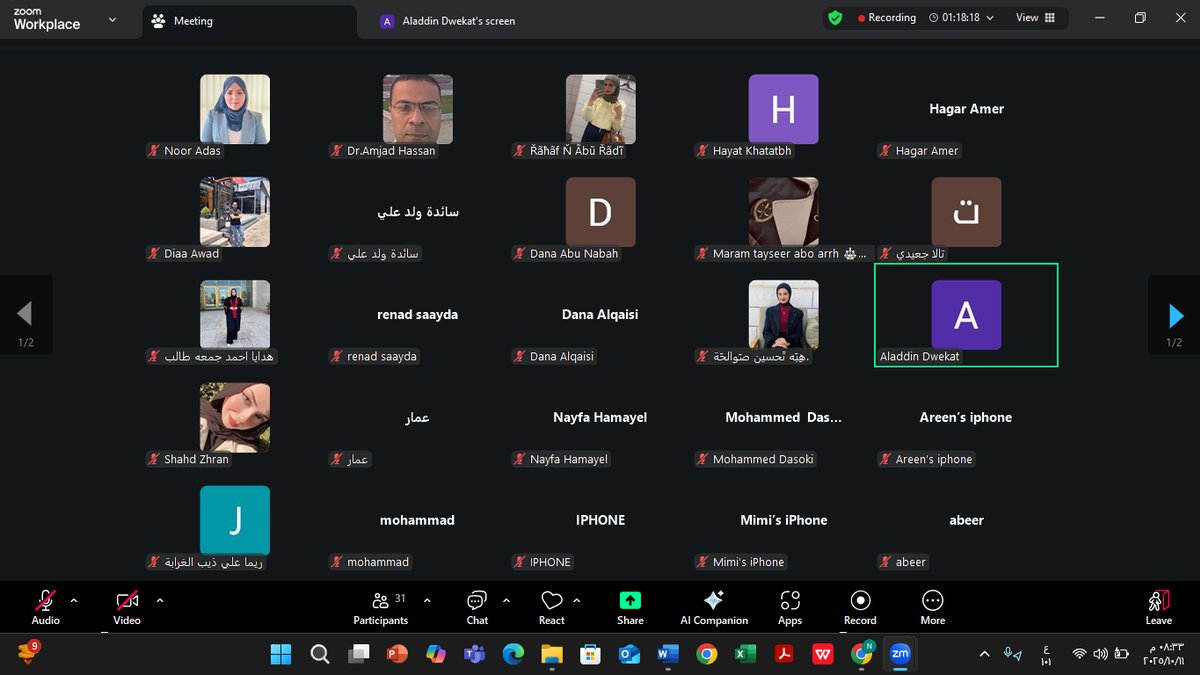Image resolution: width=1200 pixels, height=675 pixels.
Task: Open the AI Companion
Action: click(x=714, y=607)
